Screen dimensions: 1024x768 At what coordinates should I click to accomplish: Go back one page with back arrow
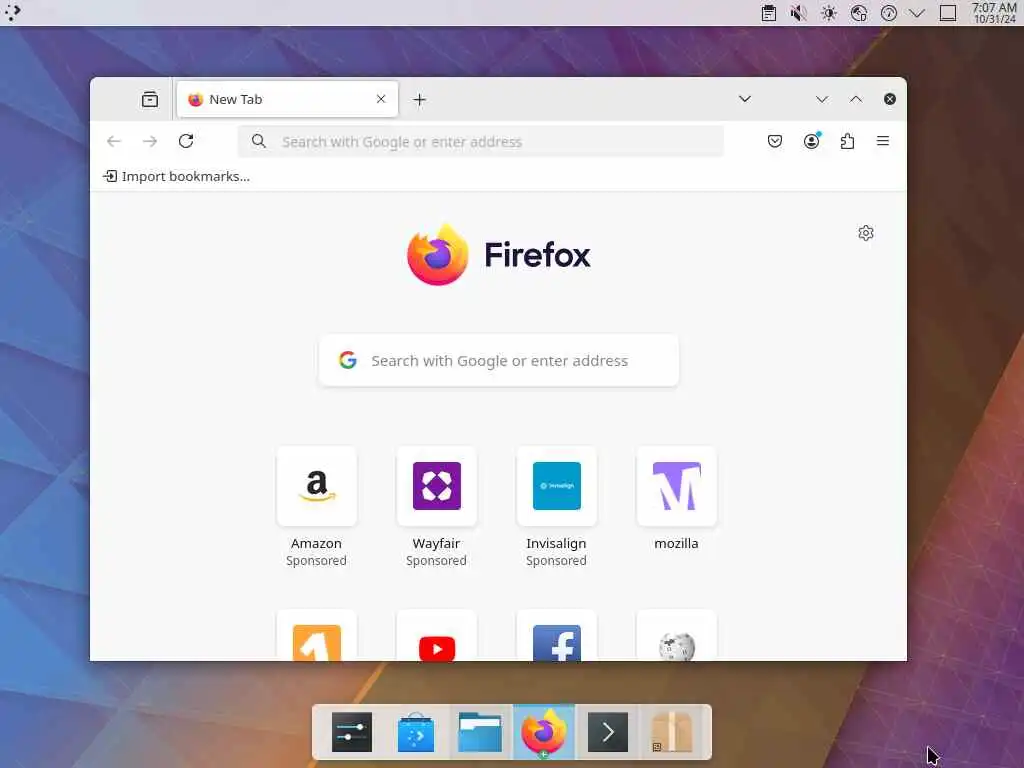[114, 141]
